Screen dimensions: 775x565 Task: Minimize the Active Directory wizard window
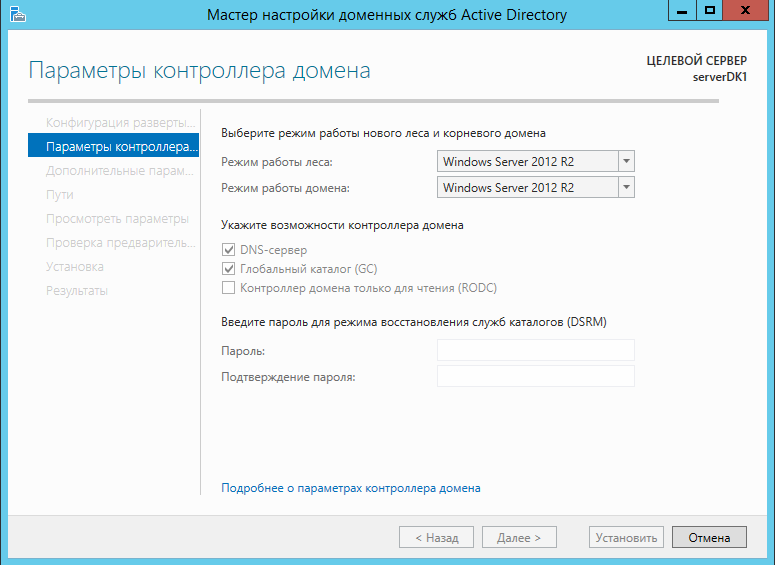click(x=682, y=10)
